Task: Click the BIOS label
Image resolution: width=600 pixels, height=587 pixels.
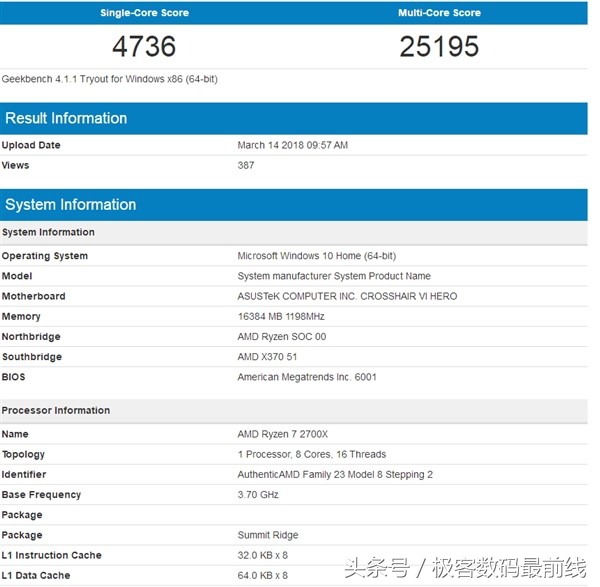Action: [x=13, y=377]
